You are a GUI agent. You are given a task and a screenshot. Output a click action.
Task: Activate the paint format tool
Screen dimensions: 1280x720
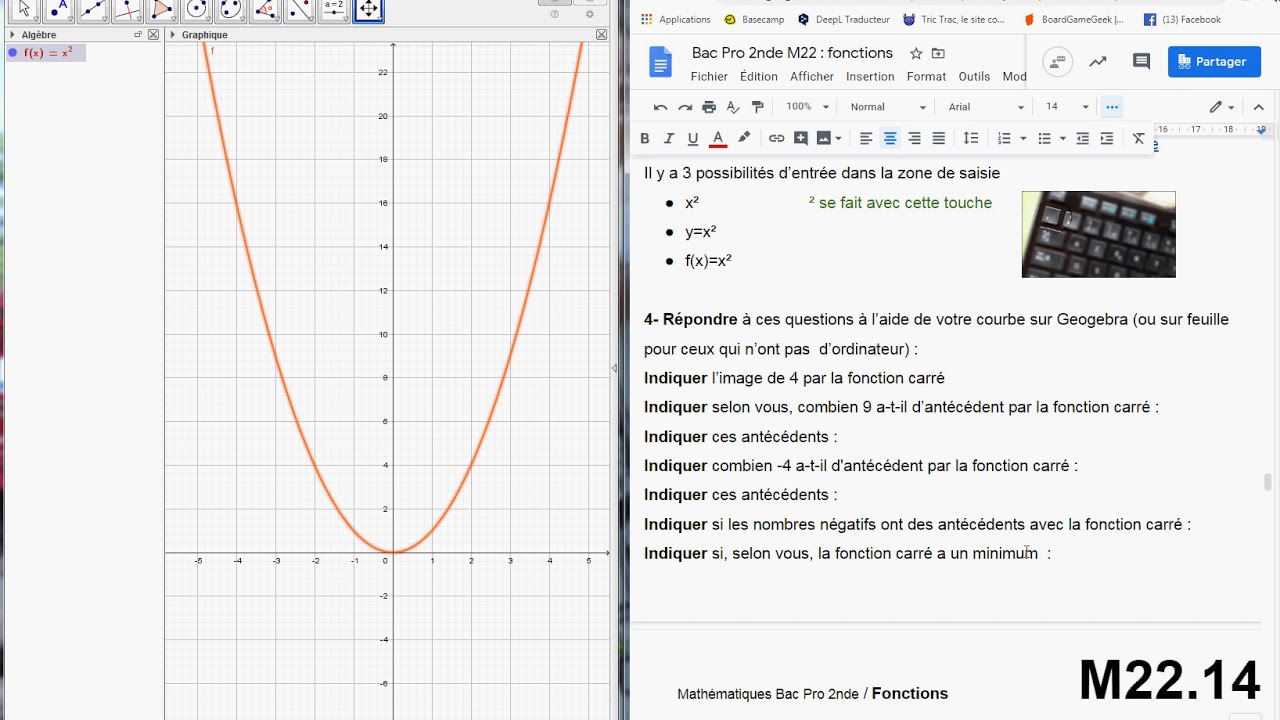757,107
